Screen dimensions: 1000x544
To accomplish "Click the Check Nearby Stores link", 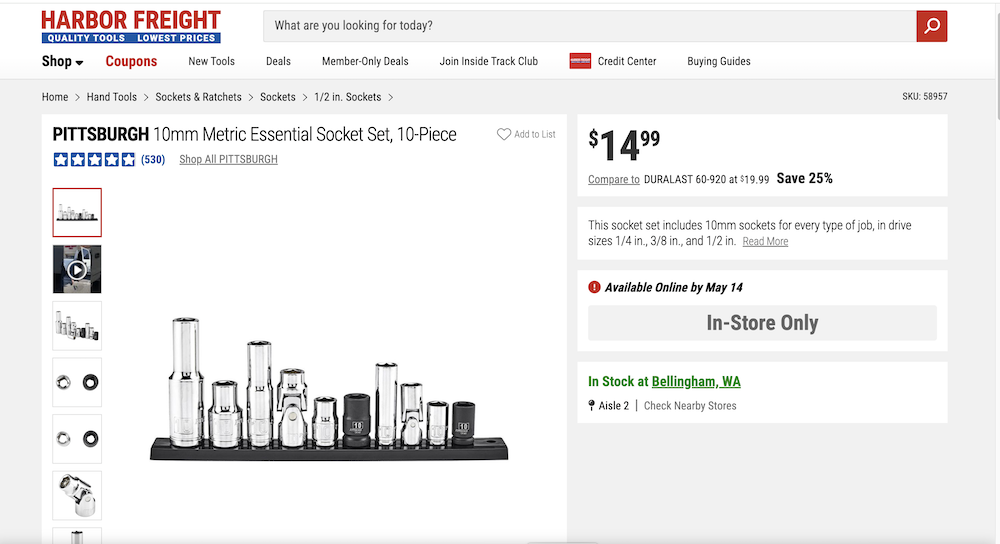I will point(690,406).
